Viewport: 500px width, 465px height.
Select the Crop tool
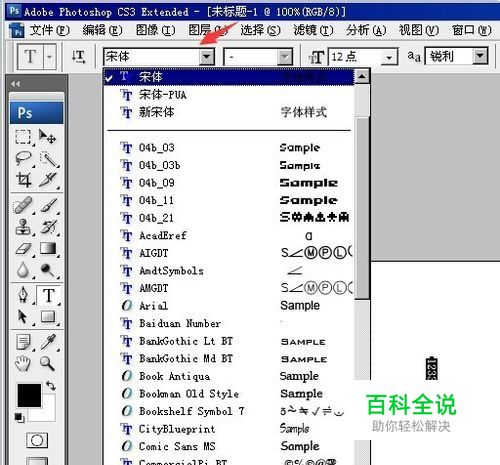click(x=24, y=180)
